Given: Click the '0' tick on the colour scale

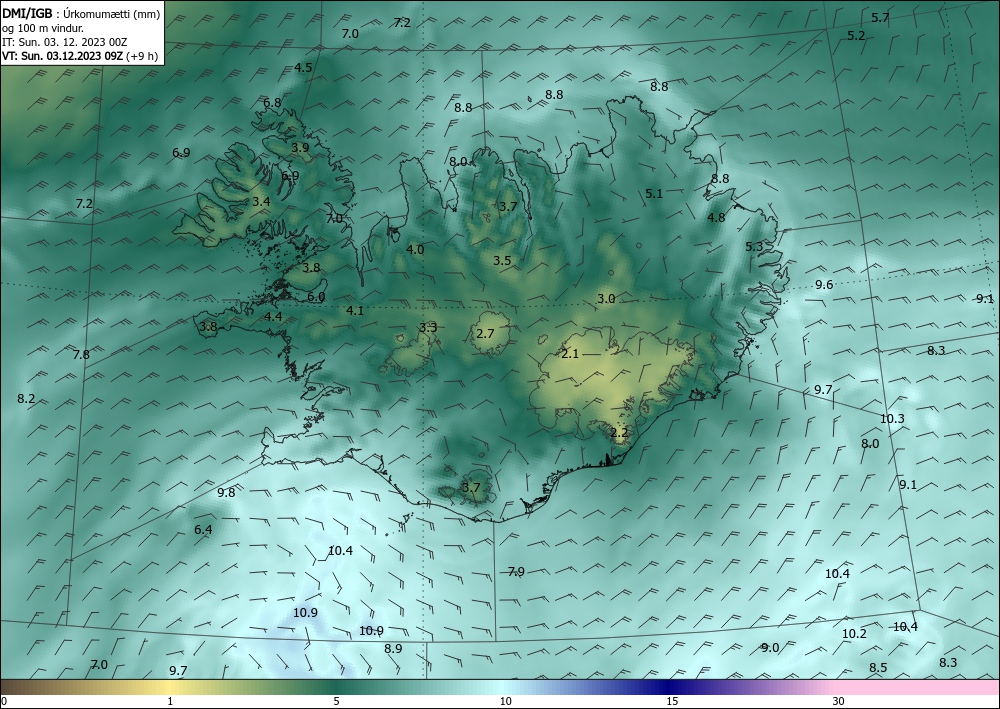Looking at the screenshot, I should pos(4,702).
